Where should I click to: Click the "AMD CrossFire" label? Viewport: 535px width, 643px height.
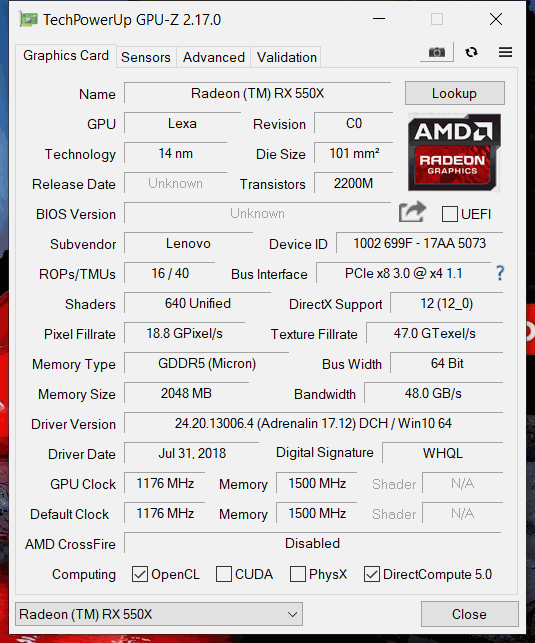tap(70, 544)
